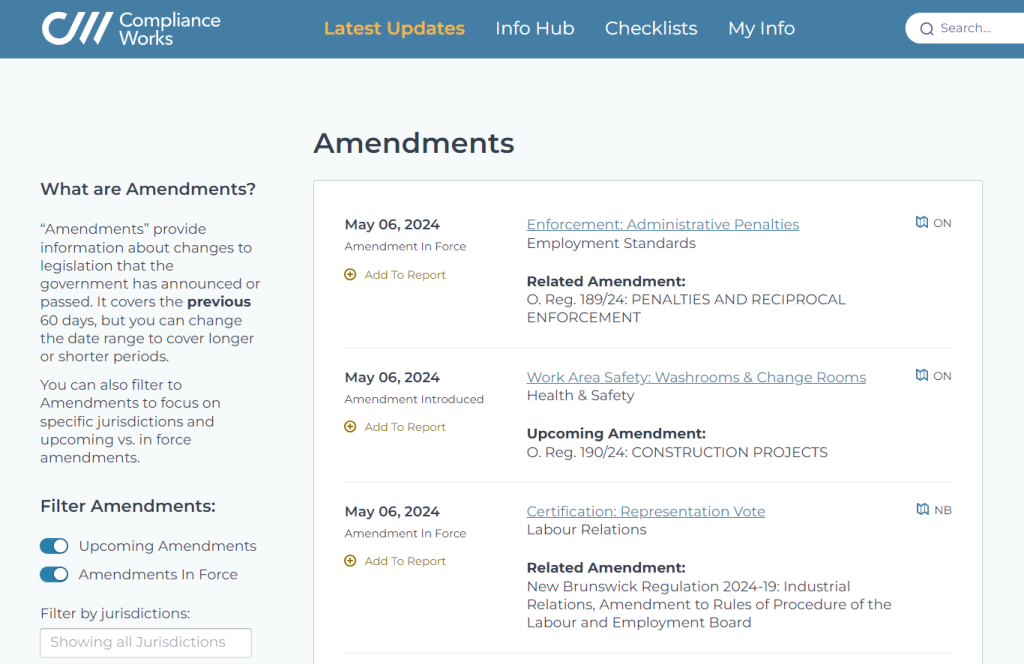1024x664 pixels.
Task: Open the Checklists menu item
Action: [x=651, y=29]
